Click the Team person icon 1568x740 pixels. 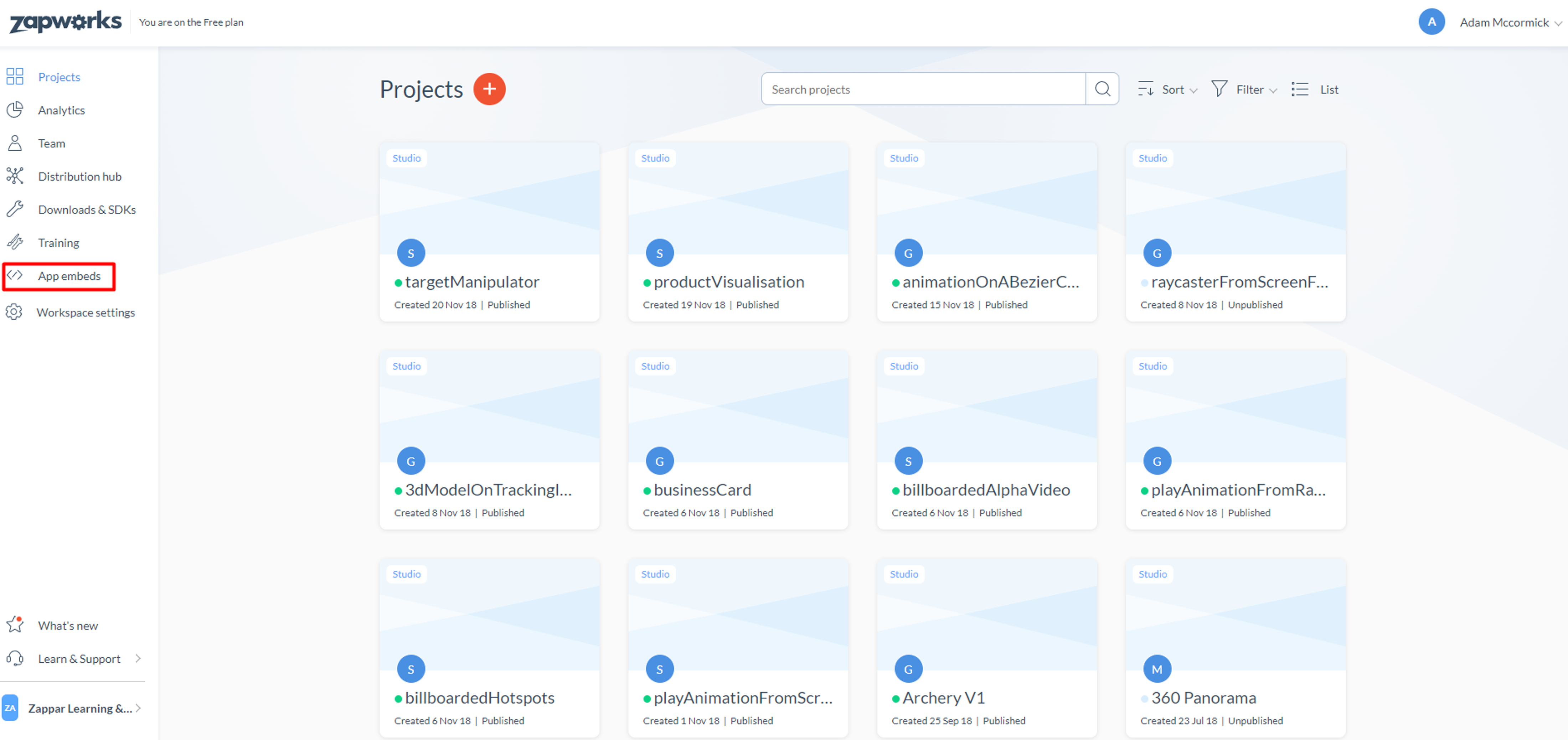tap(15, 143)
